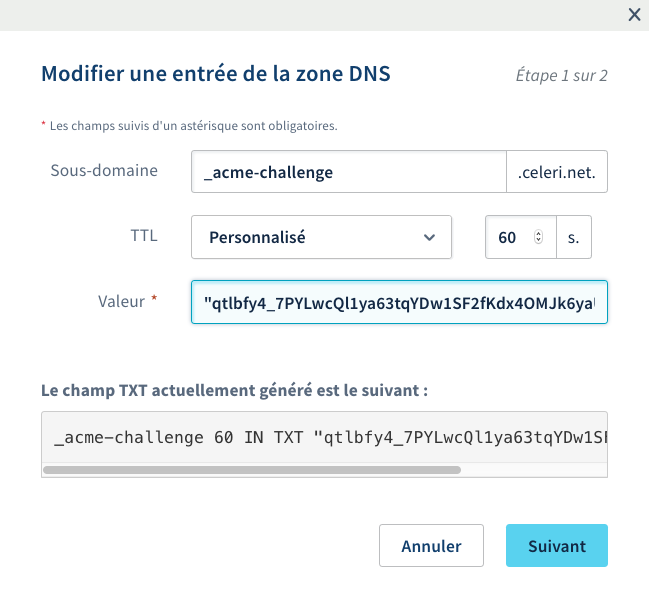649x596 pixels.
Task: Click the horizontal scrollbar thumb under the preview
Action: 251,469
